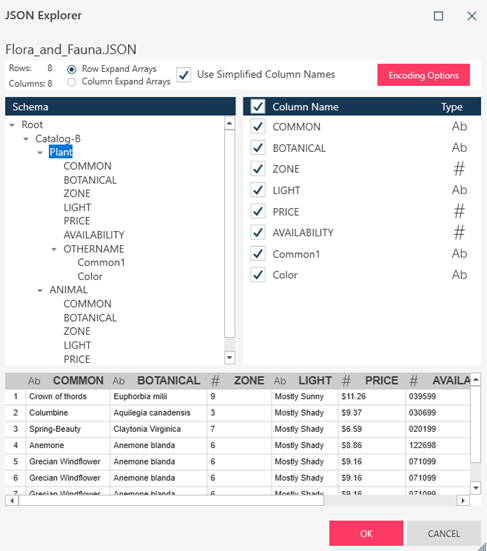Click the 'Spring-Beauty' cell
The height and width of the screenshot is (551, 487).
[68, 429]
